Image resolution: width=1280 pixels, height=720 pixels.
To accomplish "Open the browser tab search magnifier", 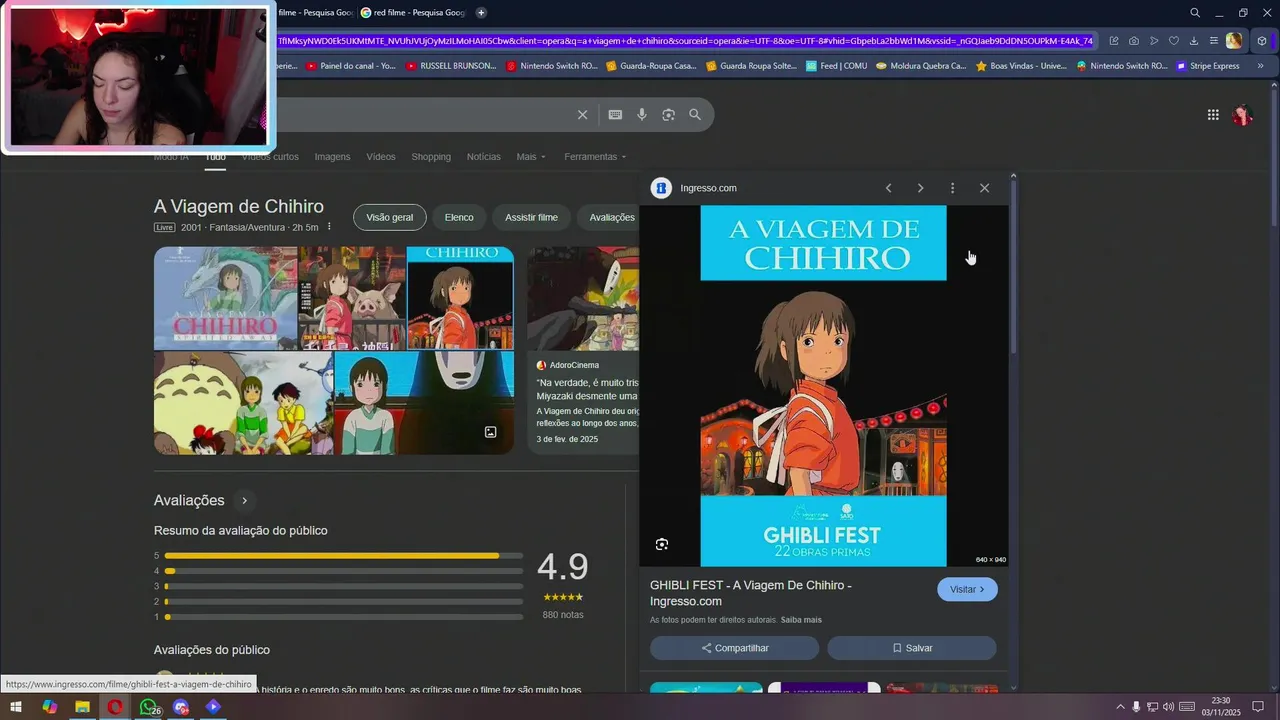I will coord(1195,13).
